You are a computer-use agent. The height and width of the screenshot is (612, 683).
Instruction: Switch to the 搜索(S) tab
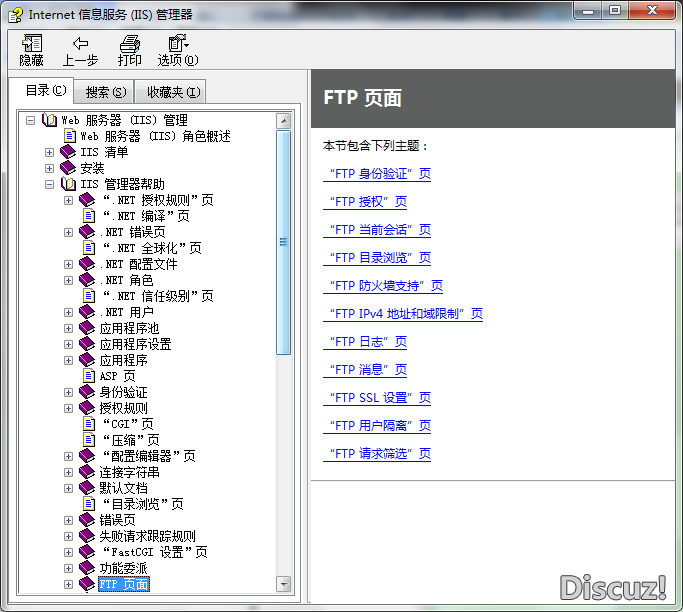[105, 92]
